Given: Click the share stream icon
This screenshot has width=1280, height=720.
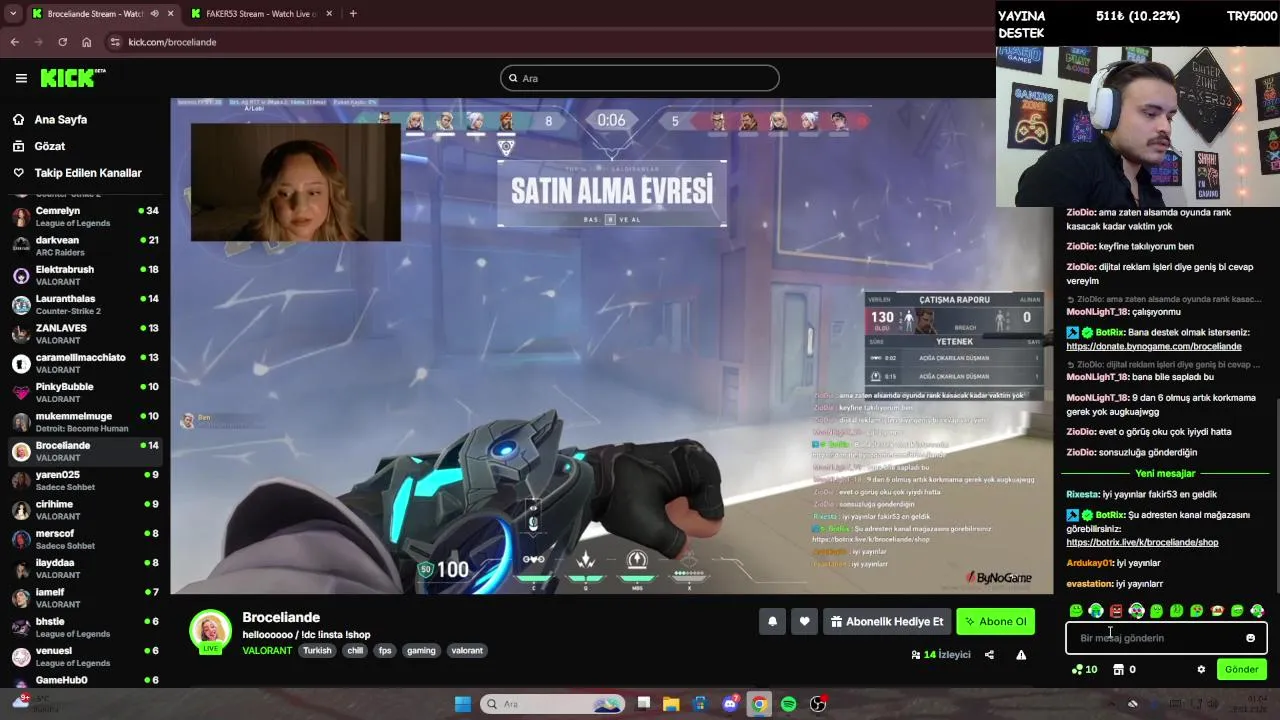Looking at the screenshot, I should tap(989, 655).
